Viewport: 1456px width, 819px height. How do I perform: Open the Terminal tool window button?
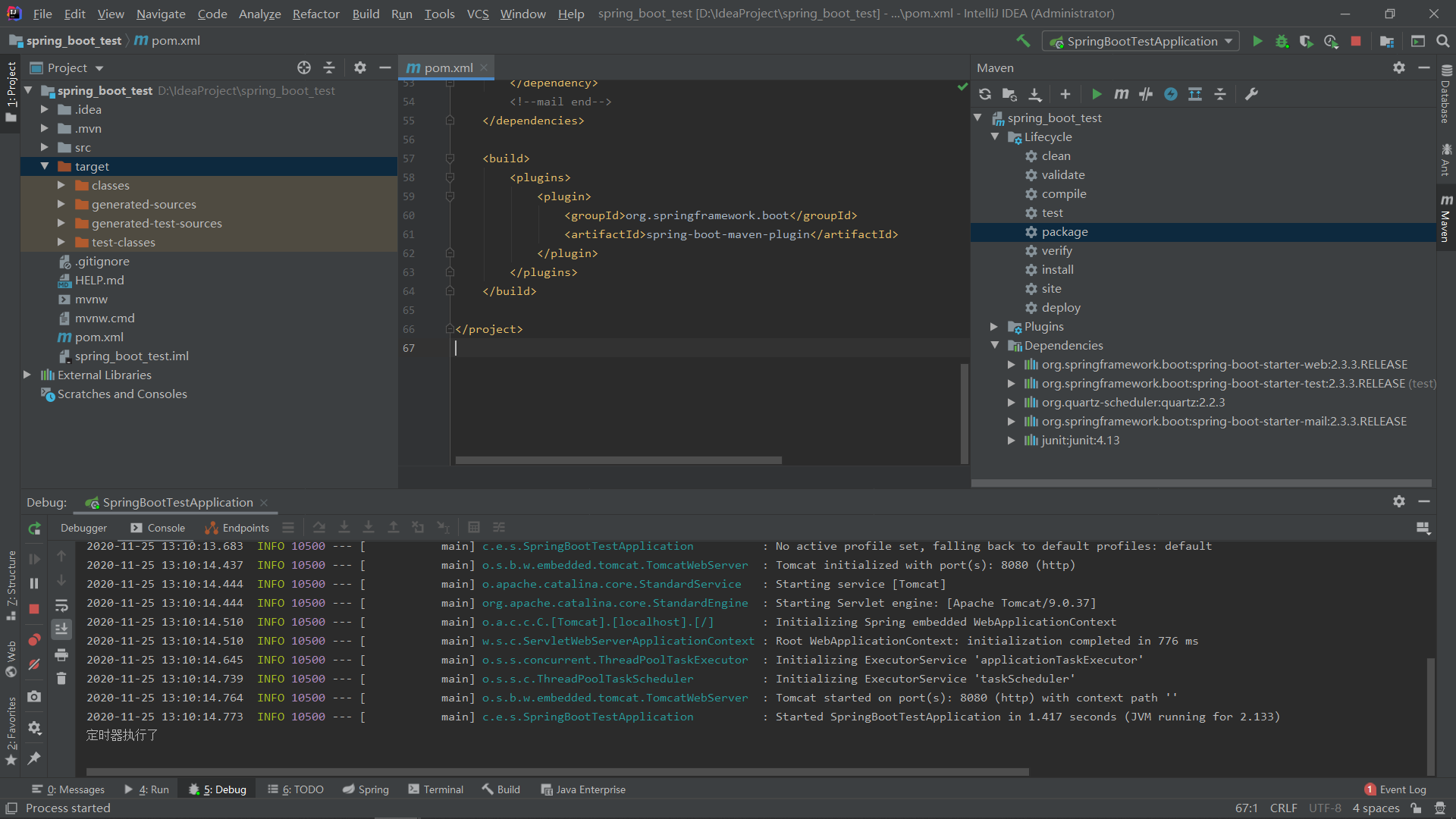[x=435, y=789]
